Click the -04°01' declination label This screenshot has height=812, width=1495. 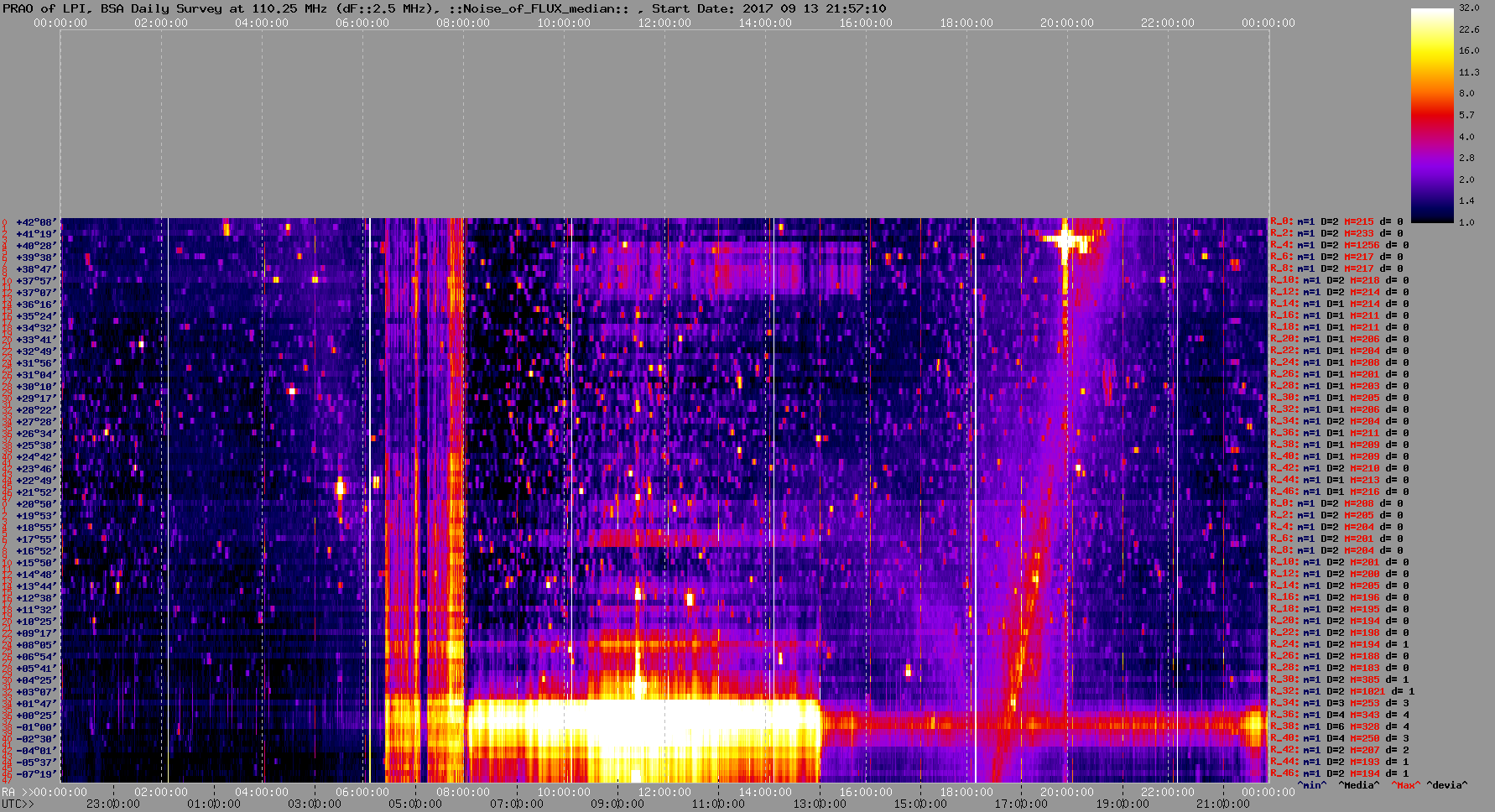(36, 751)
